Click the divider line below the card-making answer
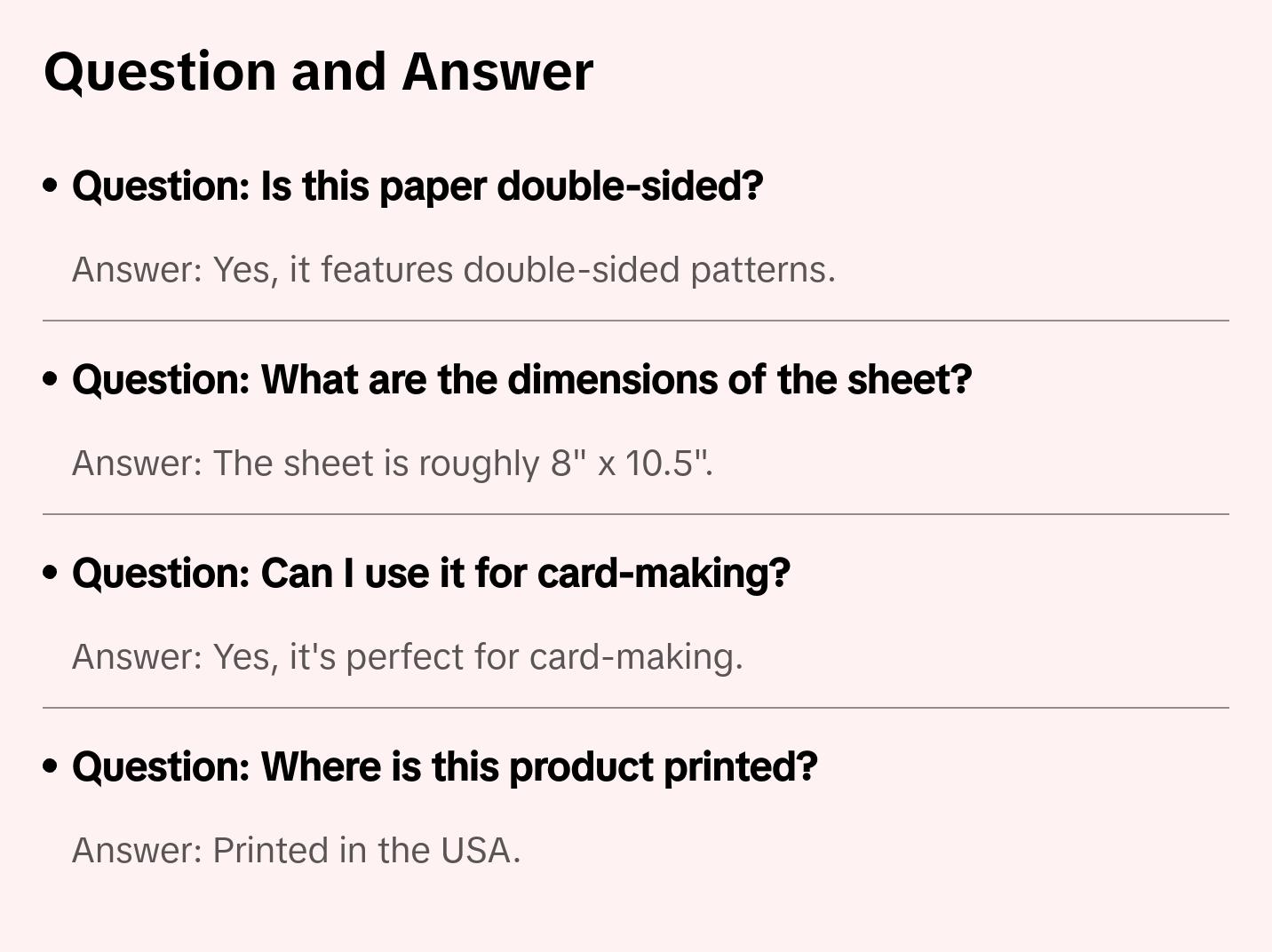 (x=636, y=708)
